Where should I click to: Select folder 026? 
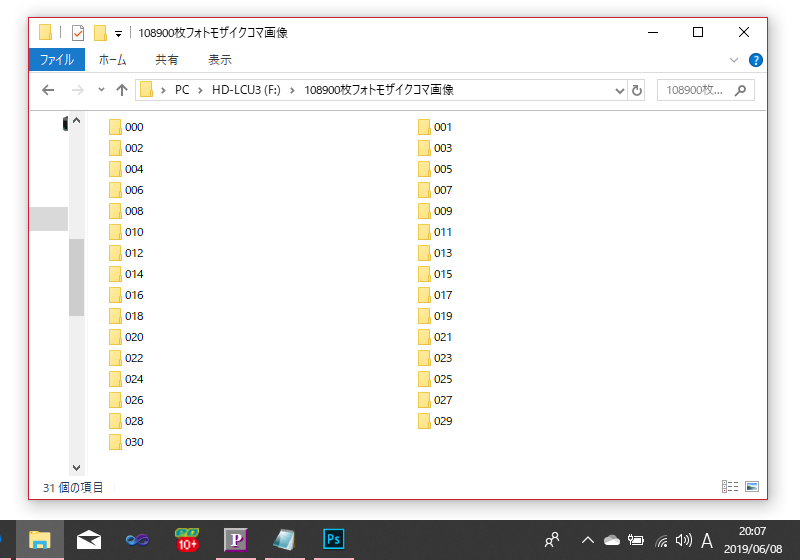[x=126, y=400]
